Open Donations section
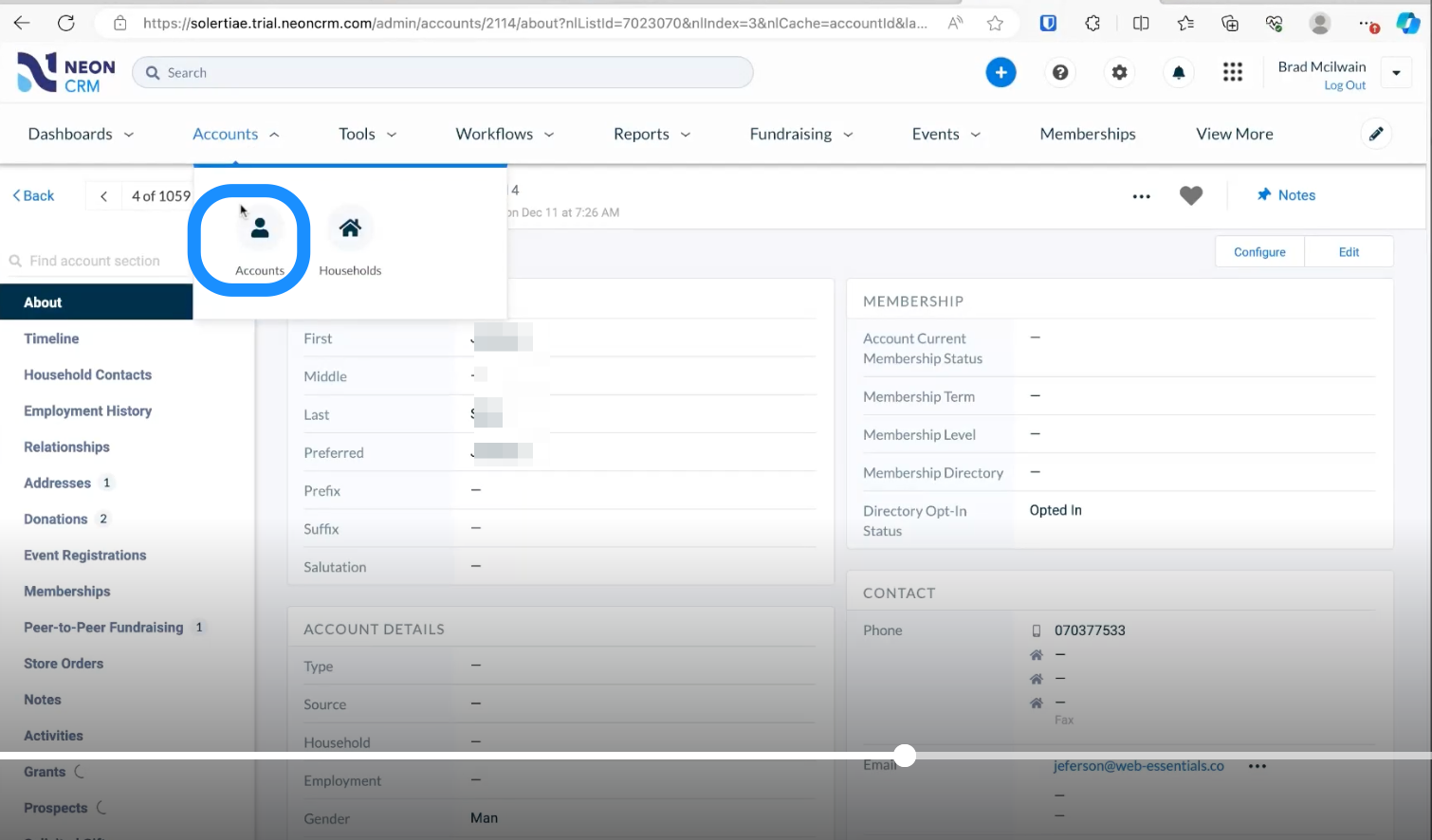 click(x=55, y=519)
